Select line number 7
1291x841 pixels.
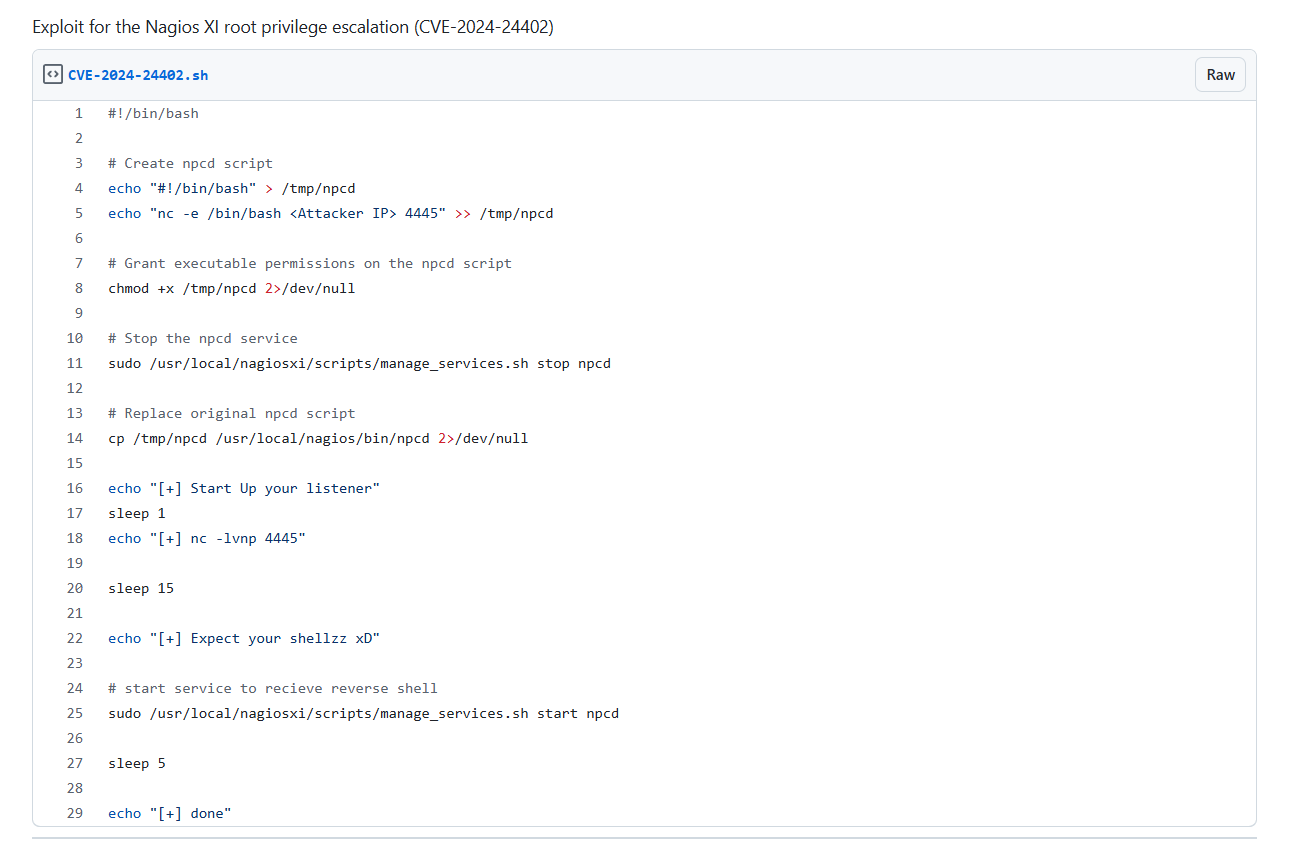(79, 263)
